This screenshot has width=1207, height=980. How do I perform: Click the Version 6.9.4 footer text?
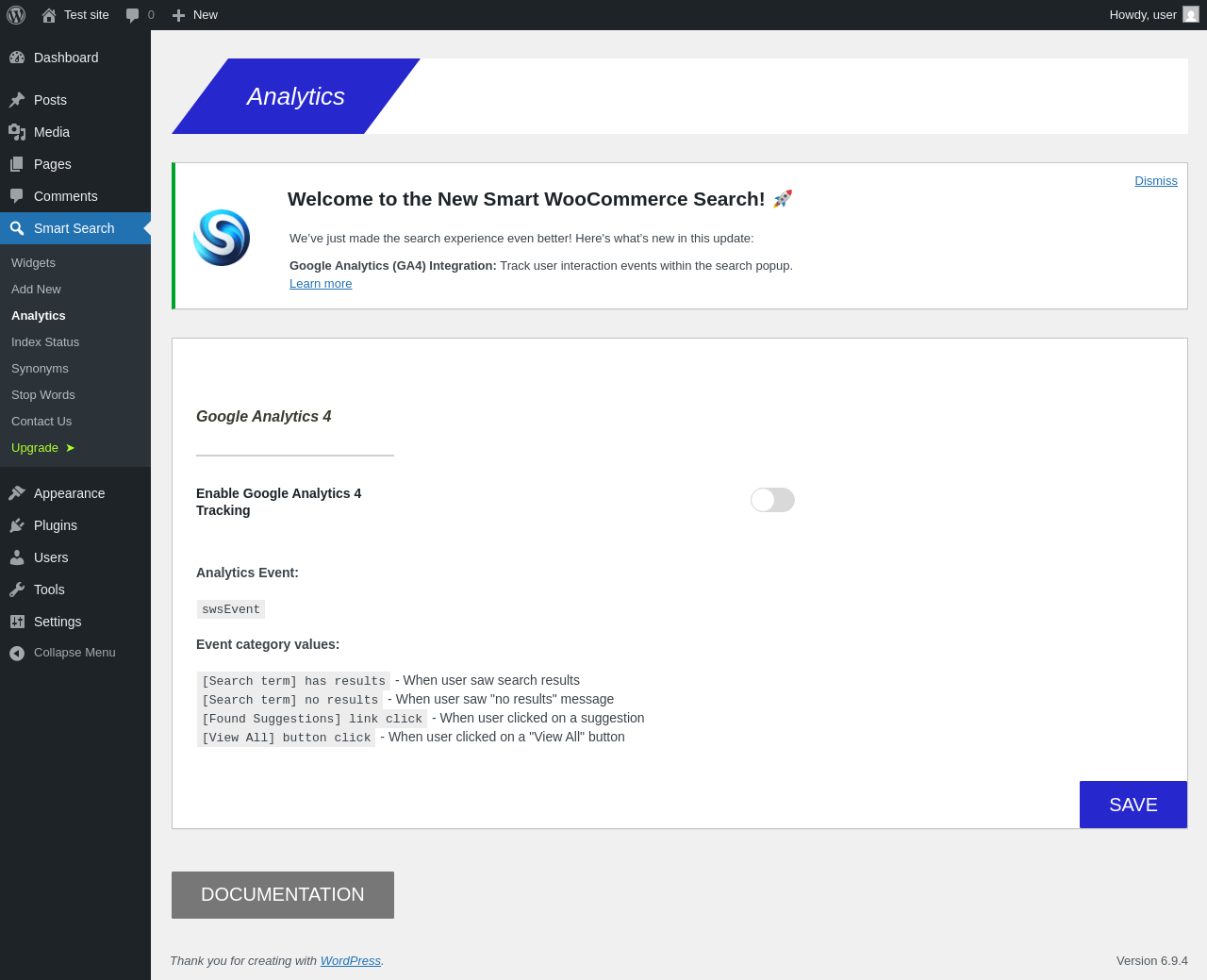click(x=1152, y=961)
